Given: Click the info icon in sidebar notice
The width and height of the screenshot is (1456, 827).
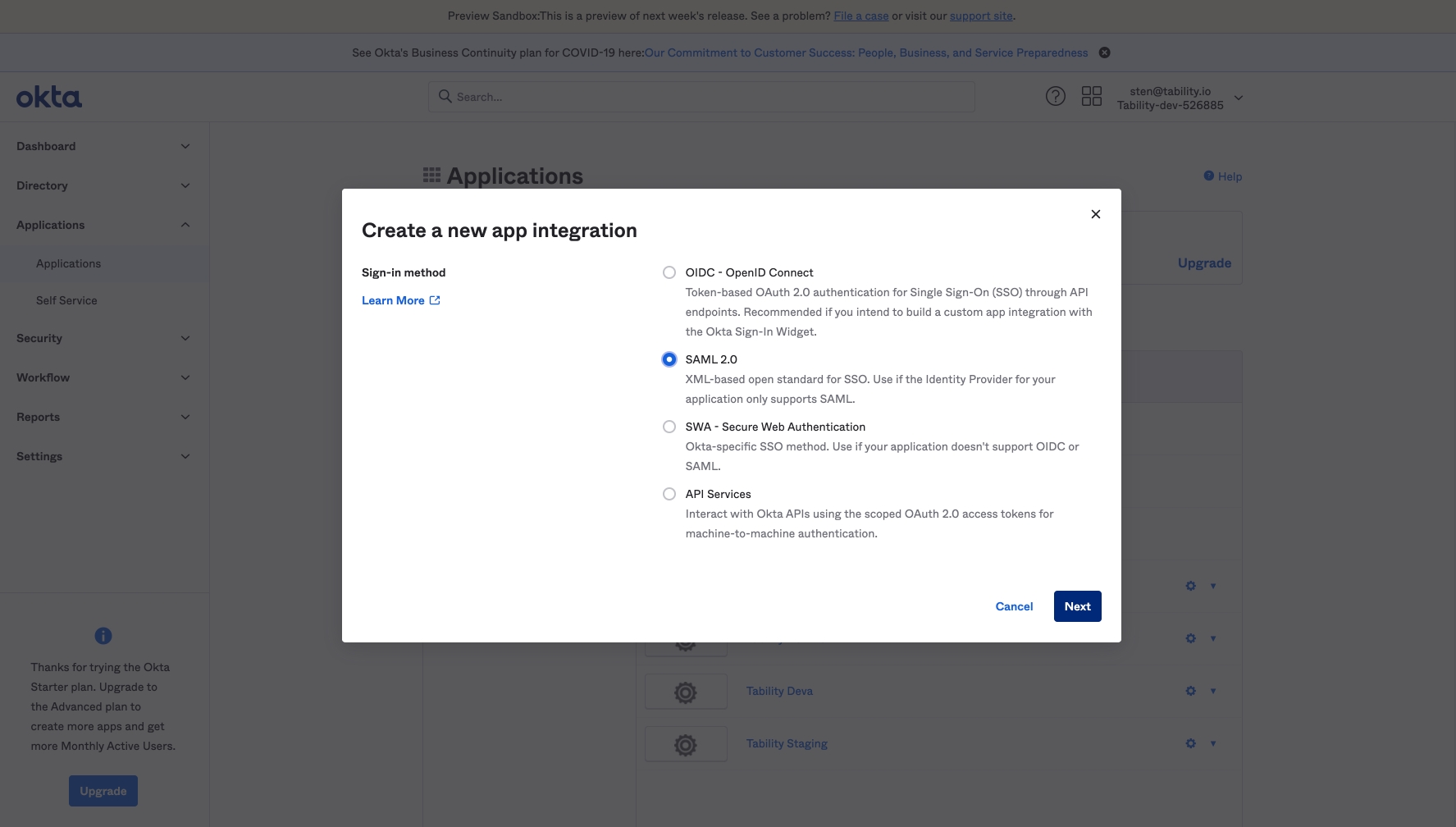Looking at the screenshot, I should [x=103, y=636].
